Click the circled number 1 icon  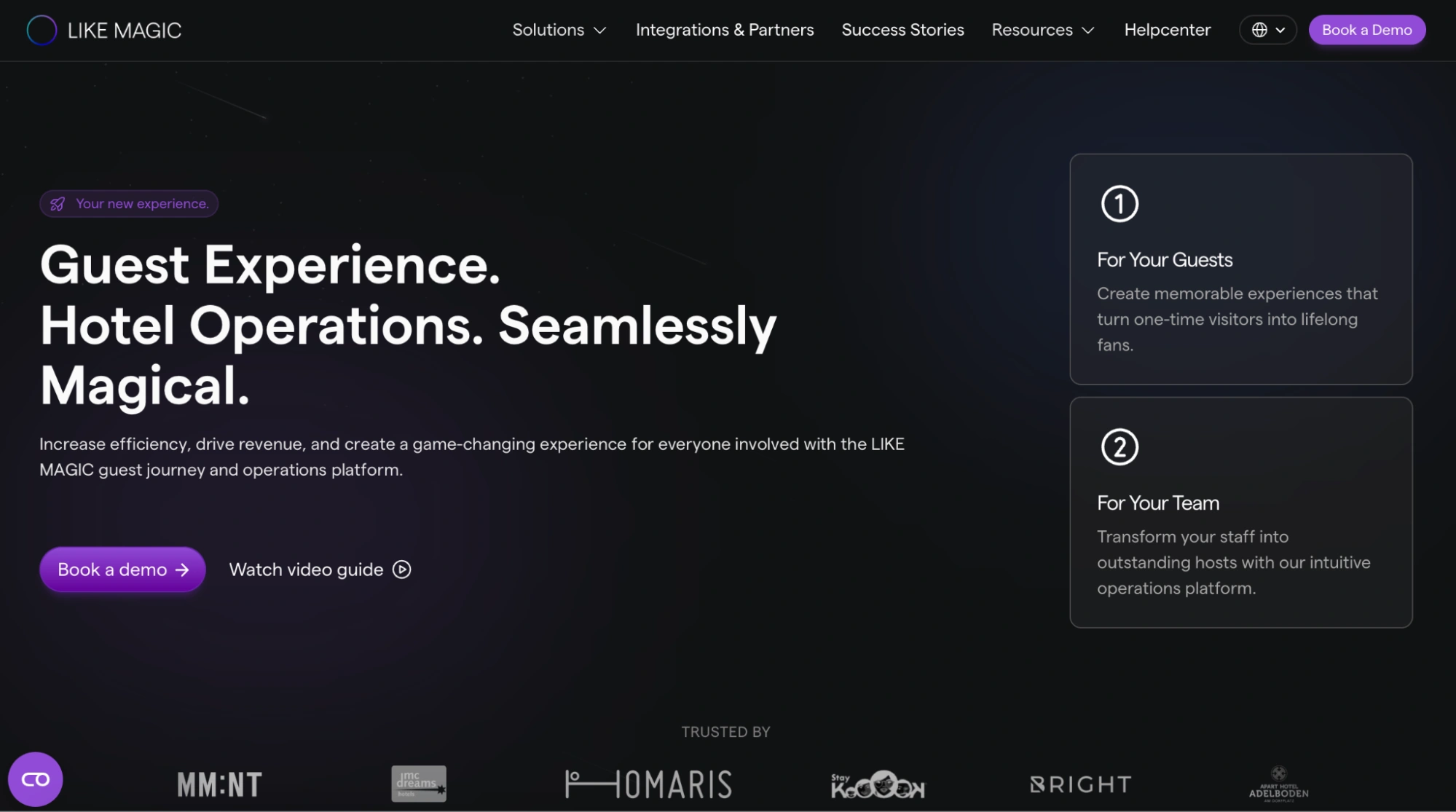tap(1119, 204)
